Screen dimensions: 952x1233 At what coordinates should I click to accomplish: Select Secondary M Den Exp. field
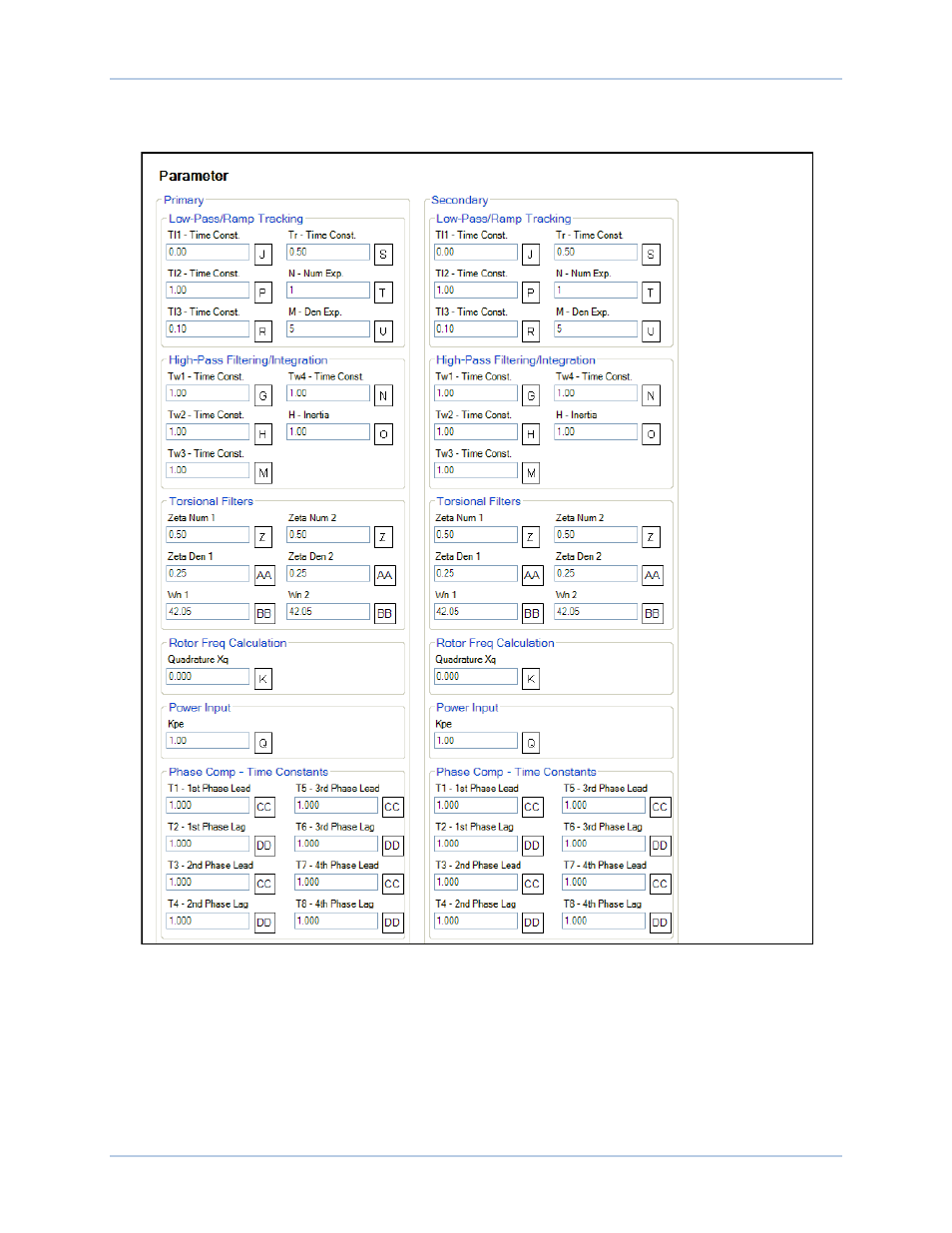pyautogui.click(x=596, y=329)
